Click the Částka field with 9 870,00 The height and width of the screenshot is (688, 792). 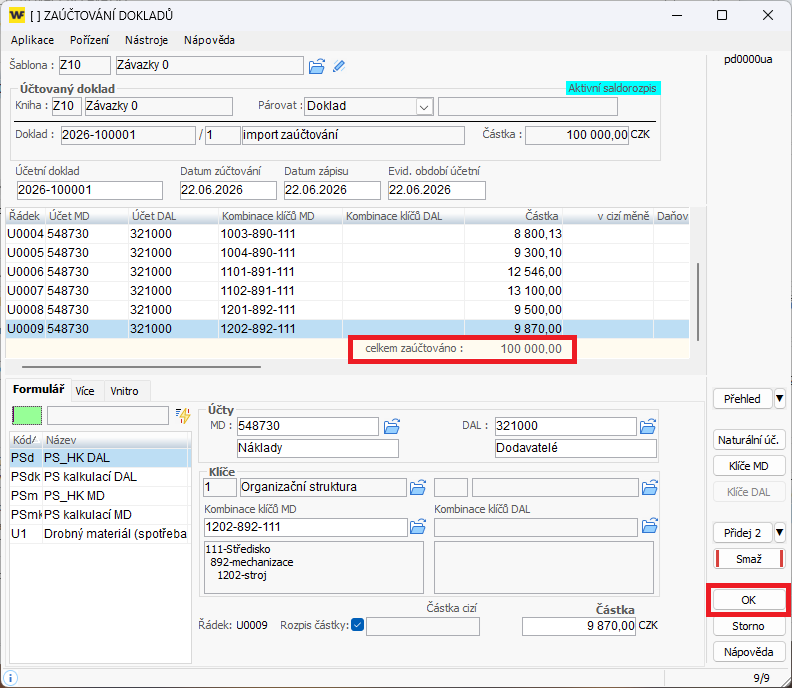pyautogui.click(x=579, y=626)
